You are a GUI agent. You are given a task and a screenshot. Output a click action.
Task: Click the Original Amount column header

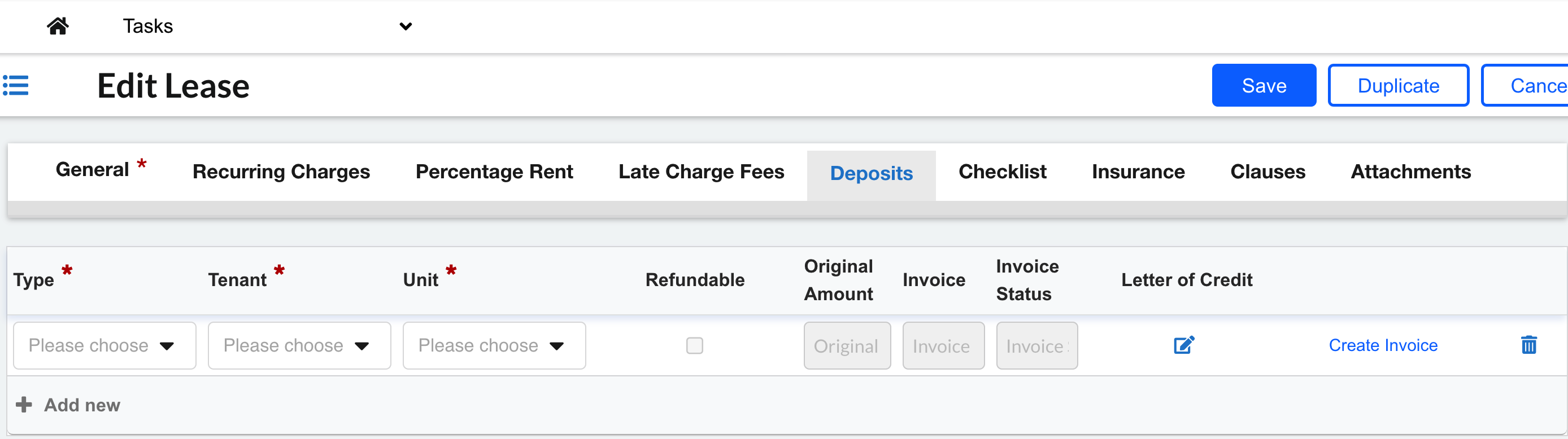(x=838, y=280)
